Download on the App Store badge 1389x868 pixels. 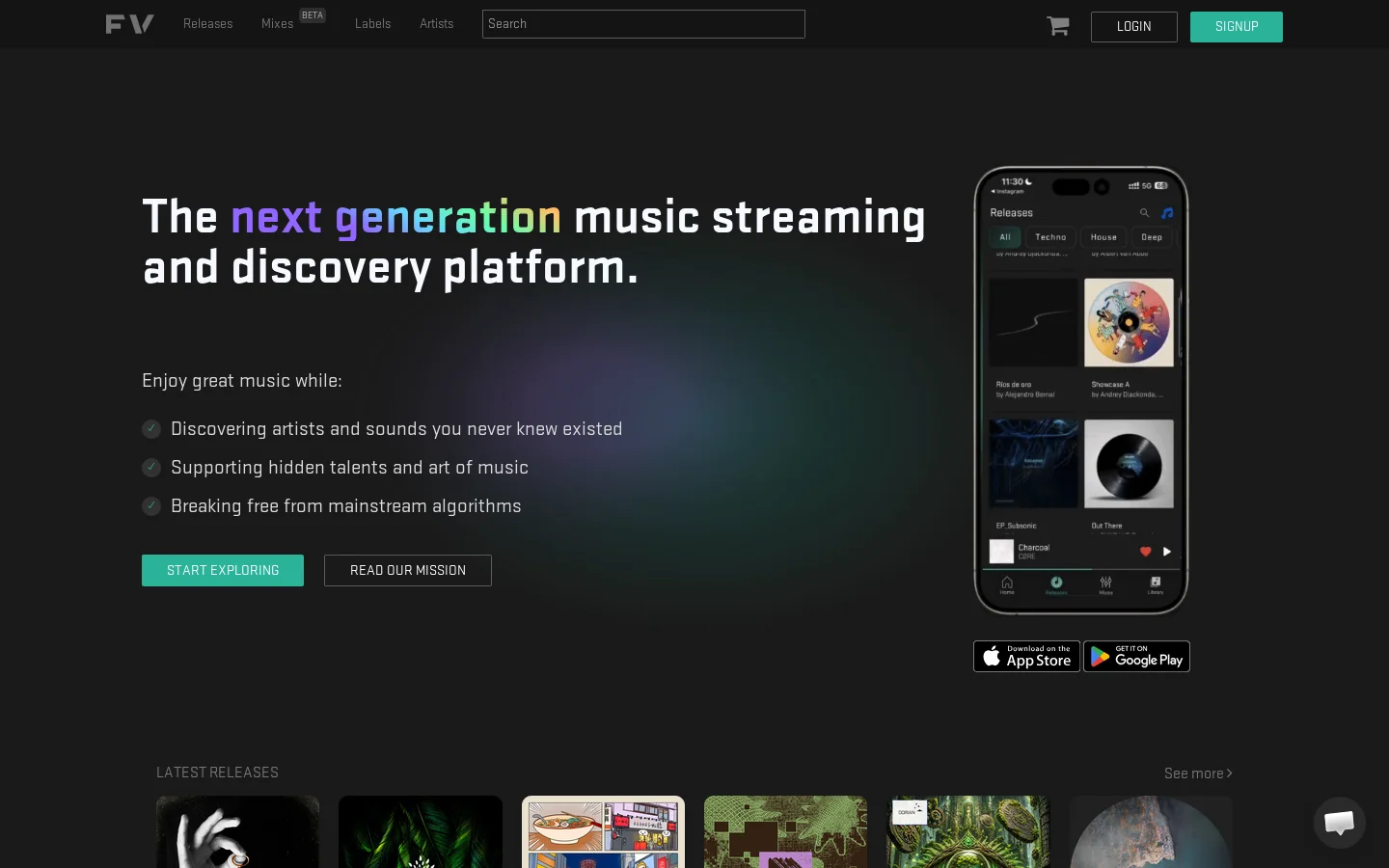coord(1026,657)
